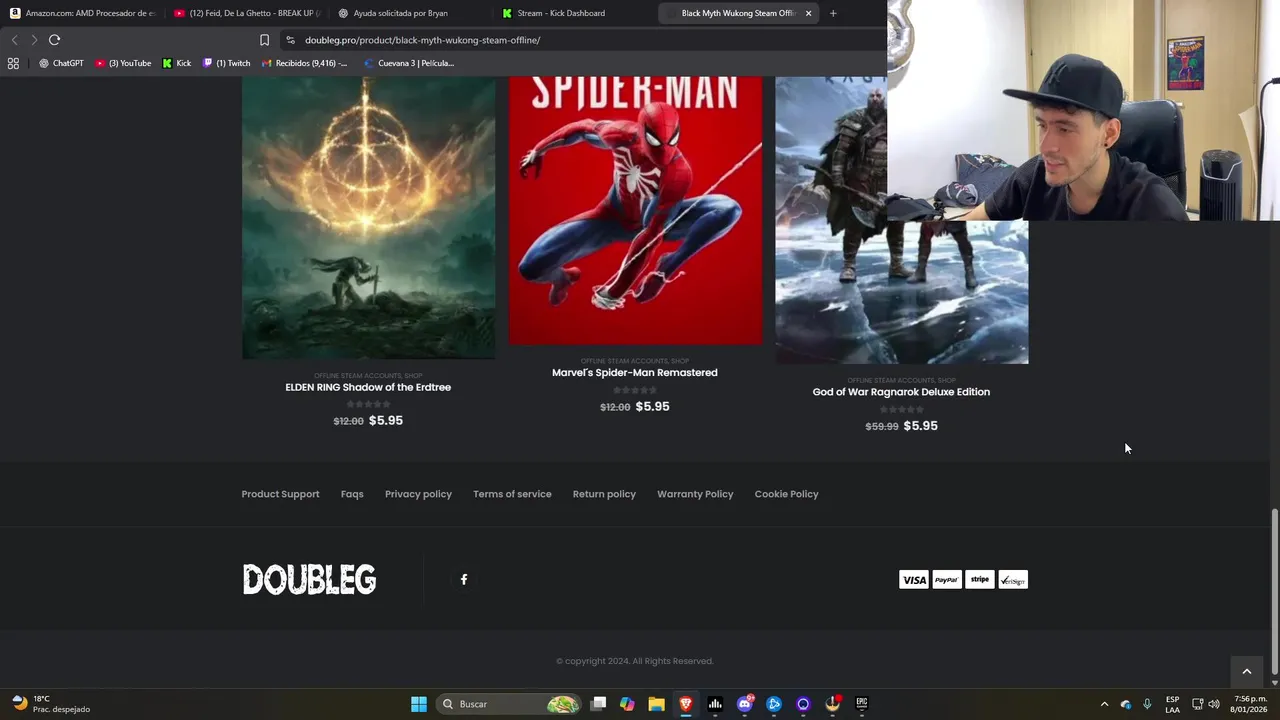Image resolution: width=1280 pixels, height=720 pixels.
Task: Open Copilot from the taskbar
Action: point(627,704)
